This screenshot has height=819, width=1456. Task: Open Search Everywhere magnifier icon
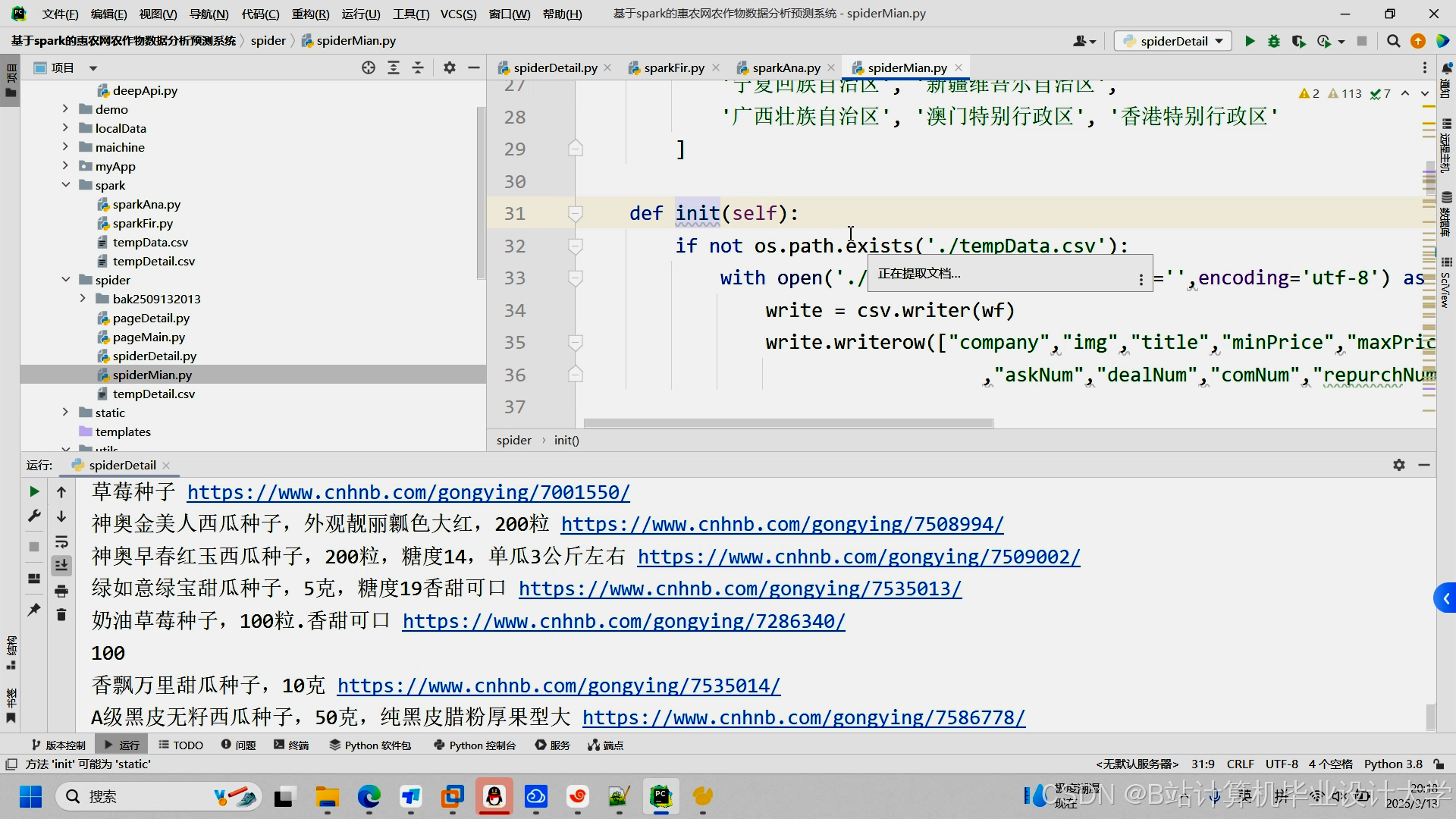[x=1393, y=41]
